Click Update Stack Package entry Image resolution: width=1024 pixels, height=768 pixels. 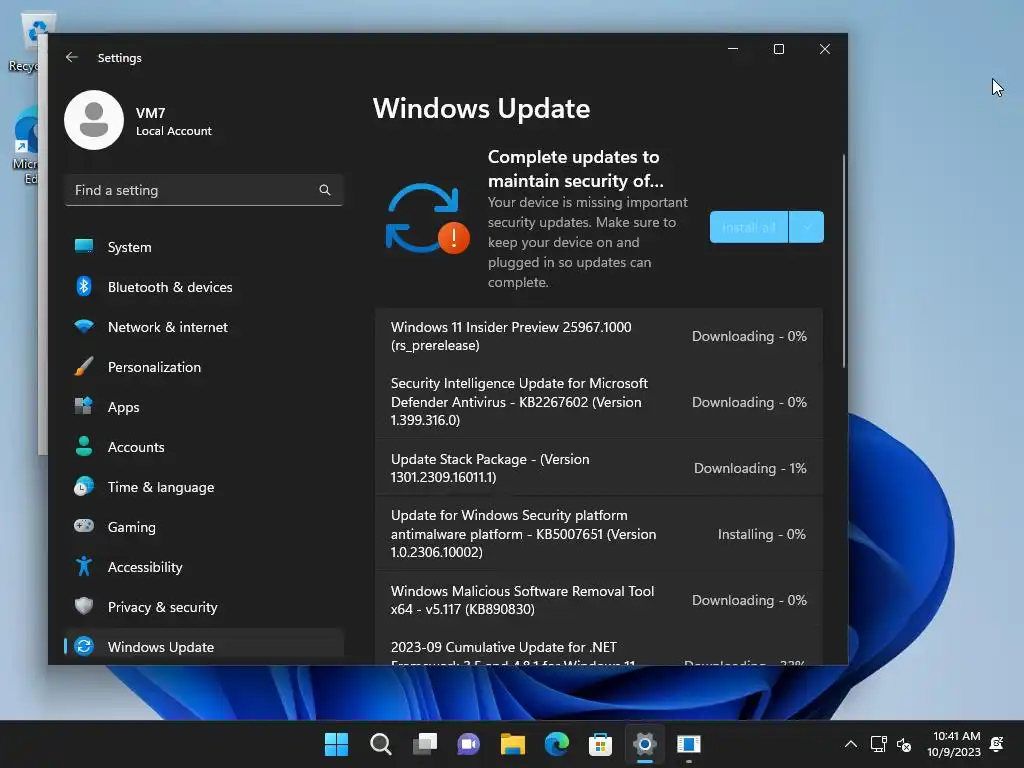click(x=598, y=468)
